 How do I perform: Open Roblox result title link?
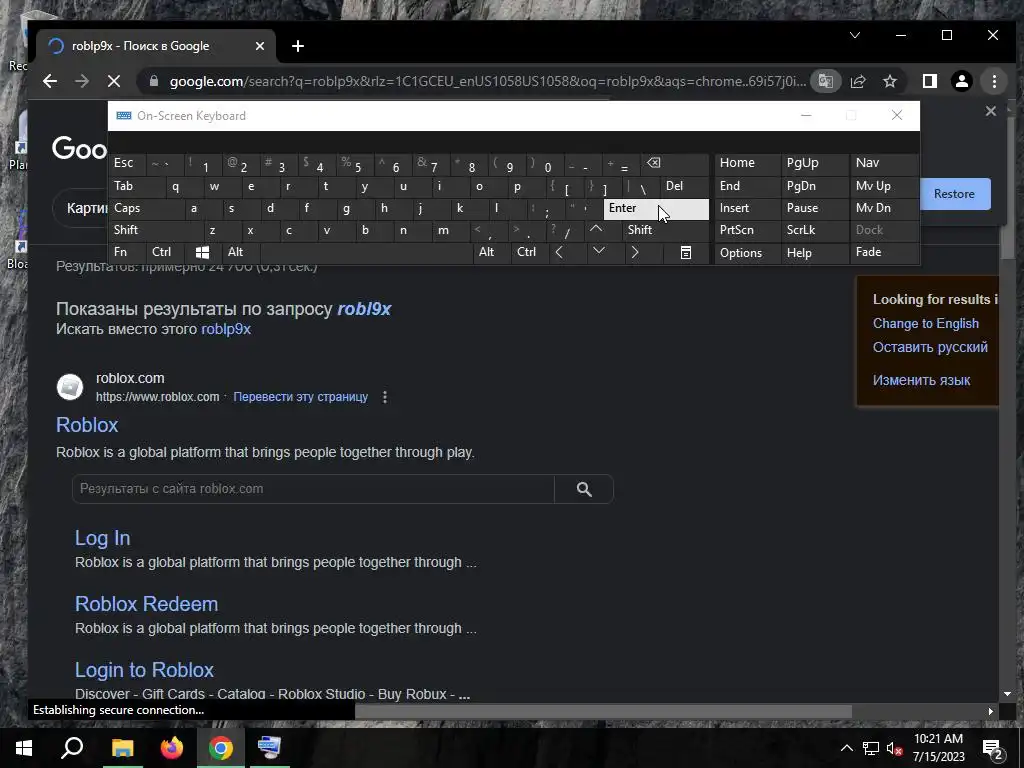87,425
